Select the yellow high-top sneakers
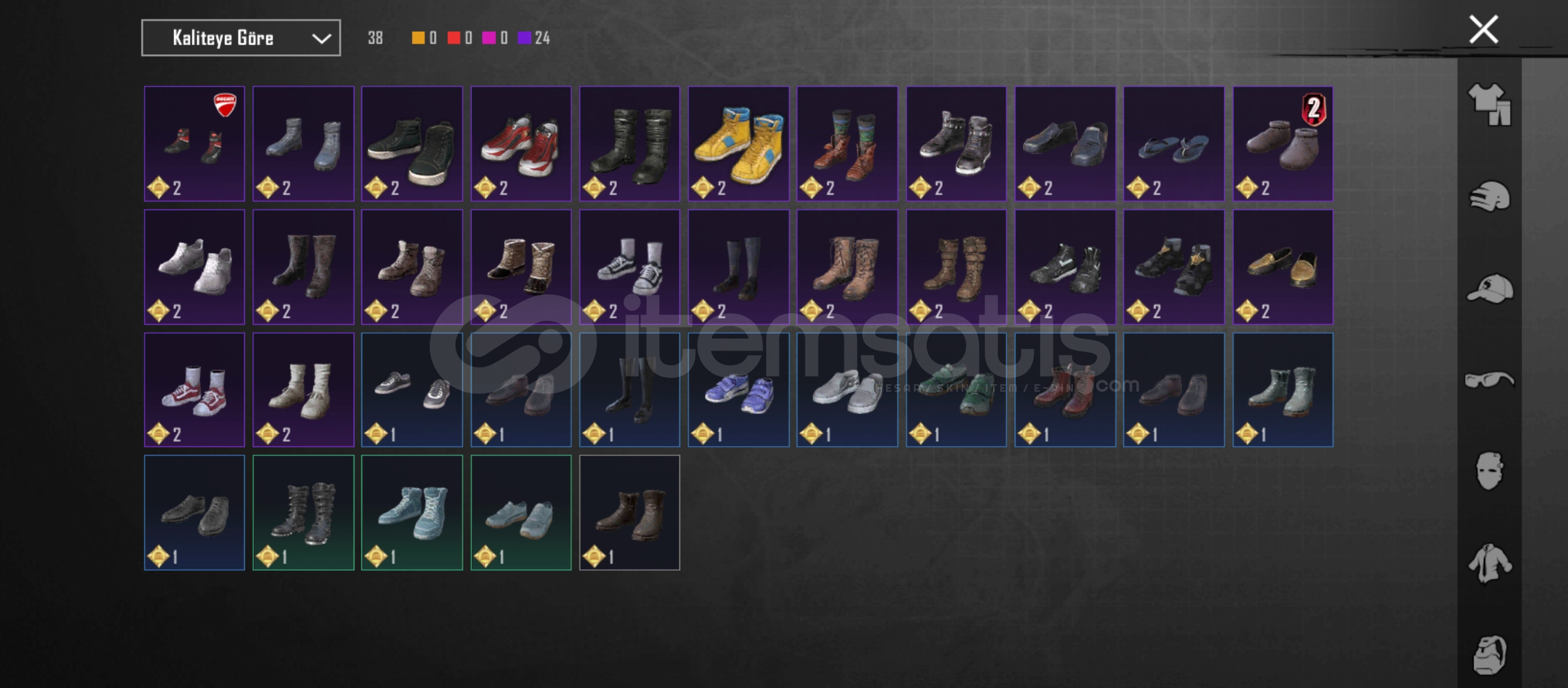 (x=738, y=144)
